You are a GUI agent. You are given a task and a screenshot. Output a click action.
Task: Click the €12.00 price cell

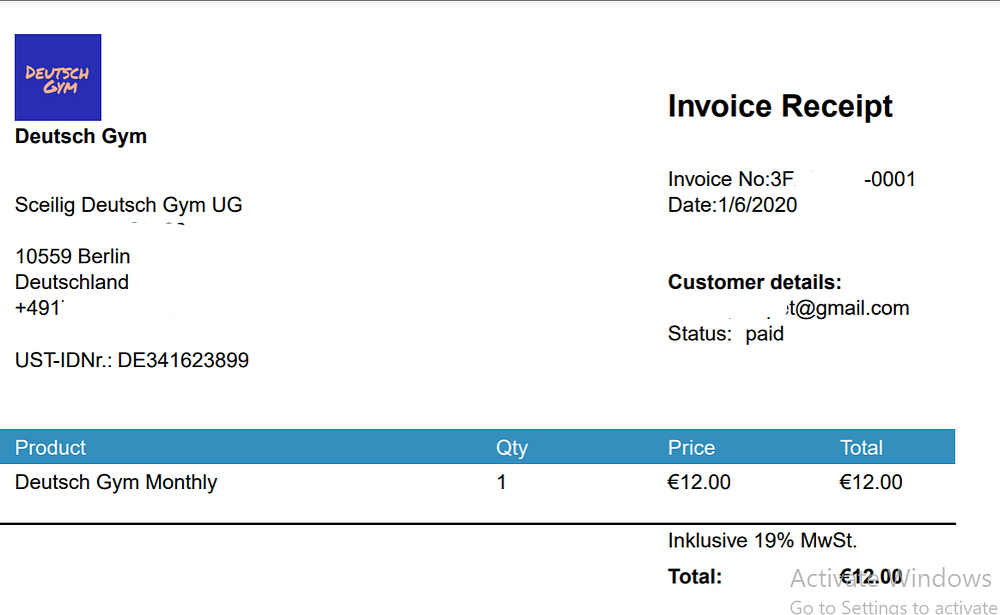pyautogui.click(x=699, y=482)
